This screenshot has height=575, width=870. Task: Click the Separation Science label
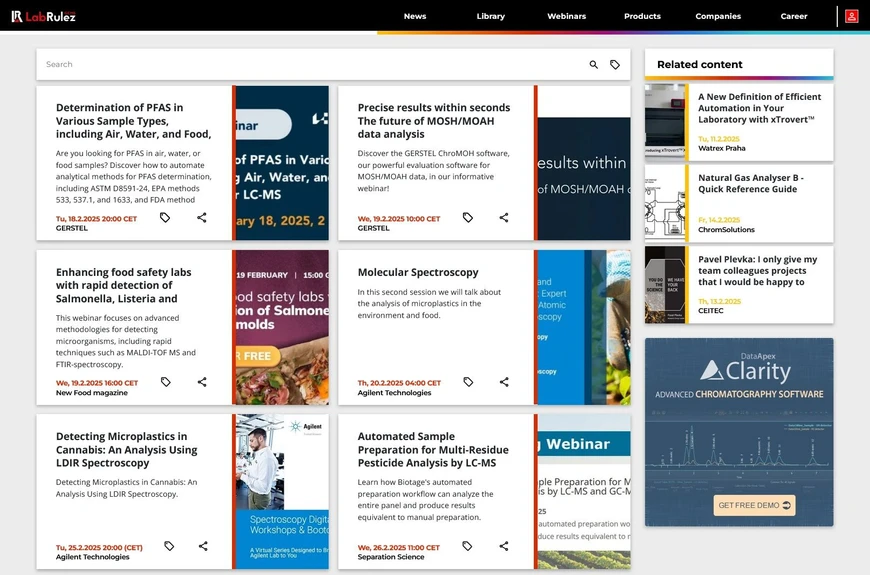pos(391,557)
